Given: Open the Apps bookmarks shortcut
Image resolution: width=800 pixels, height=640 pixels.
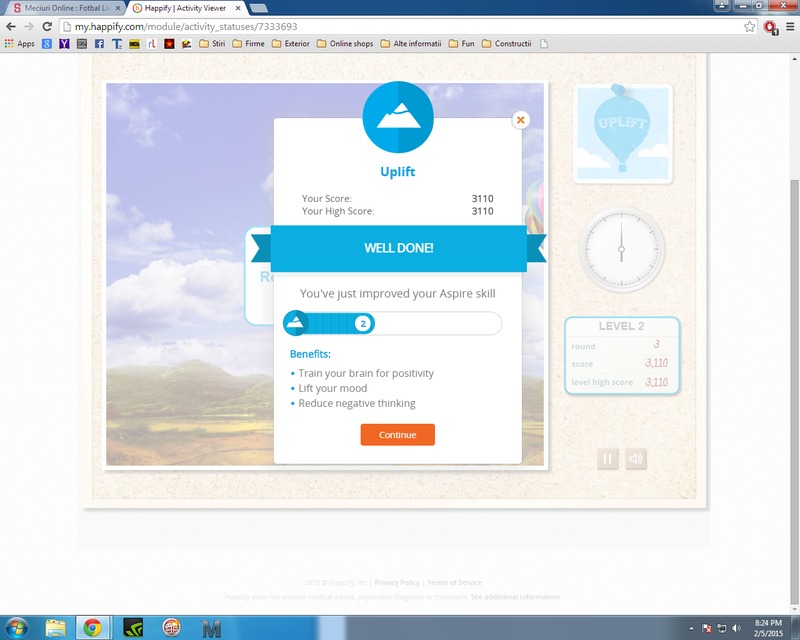Looking at the screenshot, I should [19, 44].
